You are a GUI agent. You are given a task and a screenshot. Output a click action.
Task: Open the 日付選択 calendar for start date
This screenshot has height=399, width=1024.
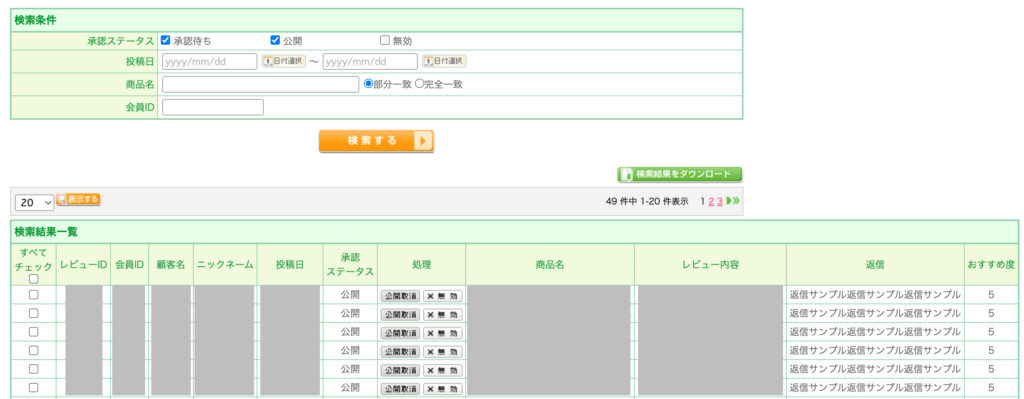(x=283, y=61)
